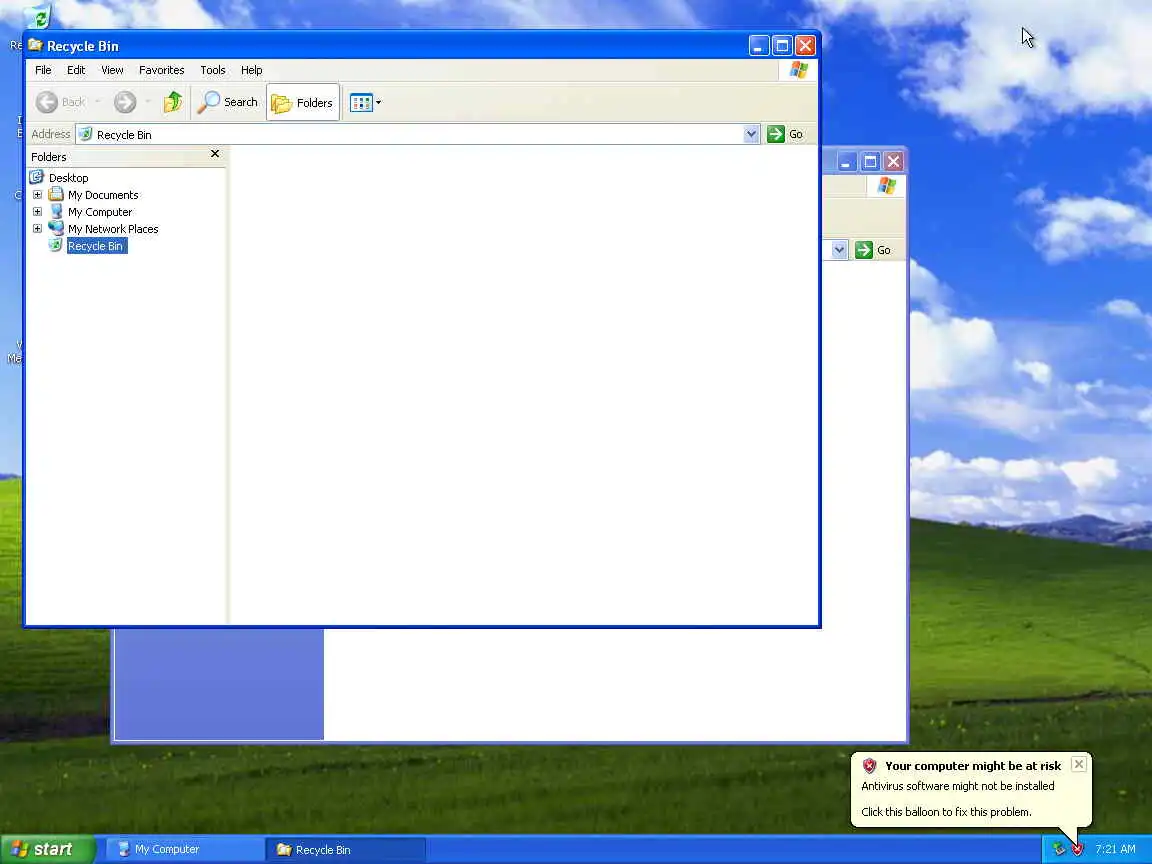Open the Start menu
Viewport: 1152px width, 864px height.
pos(48,849)
